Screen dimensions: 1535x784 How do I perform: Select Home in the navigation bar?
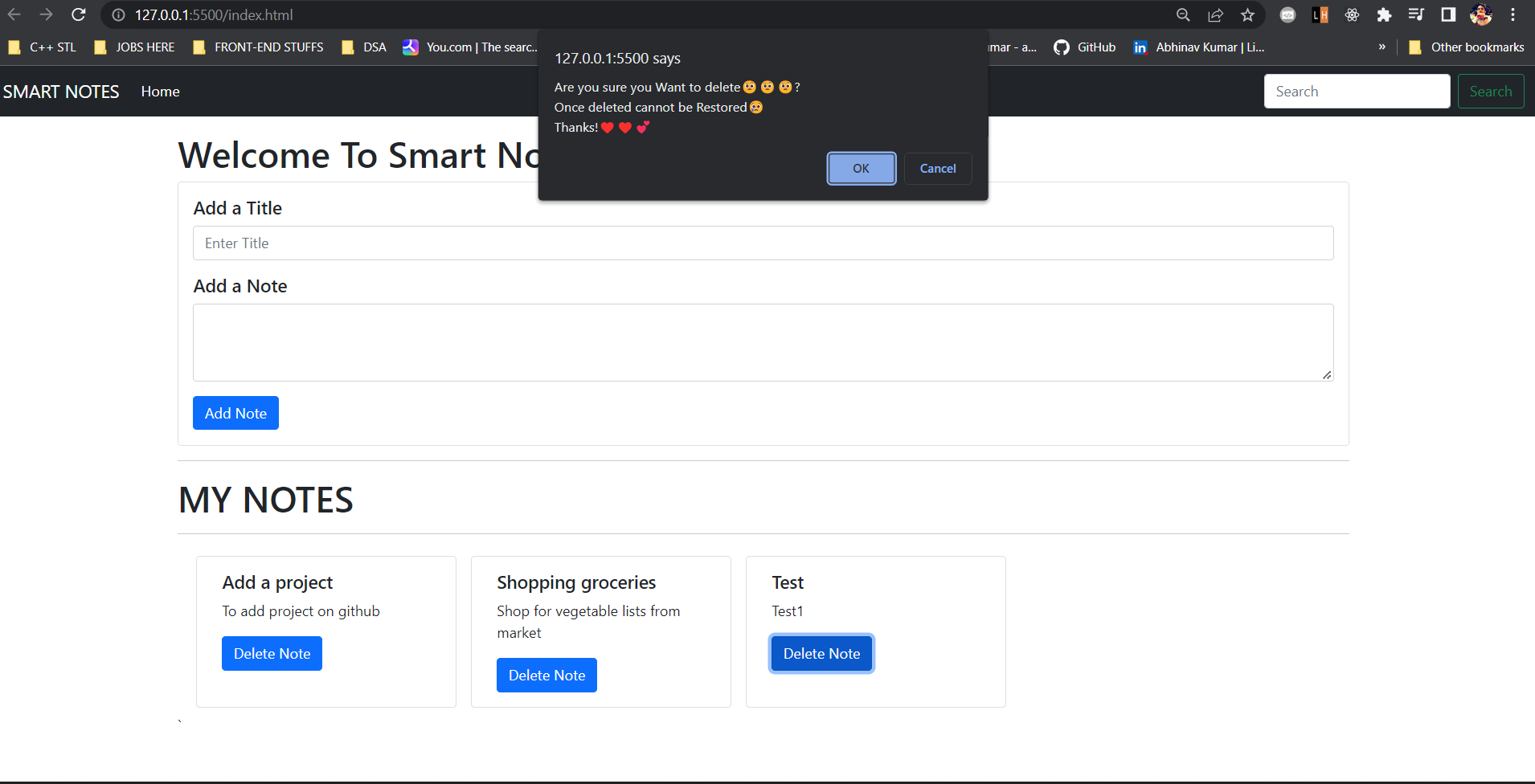pyautogui.click(x=159, y=91)
